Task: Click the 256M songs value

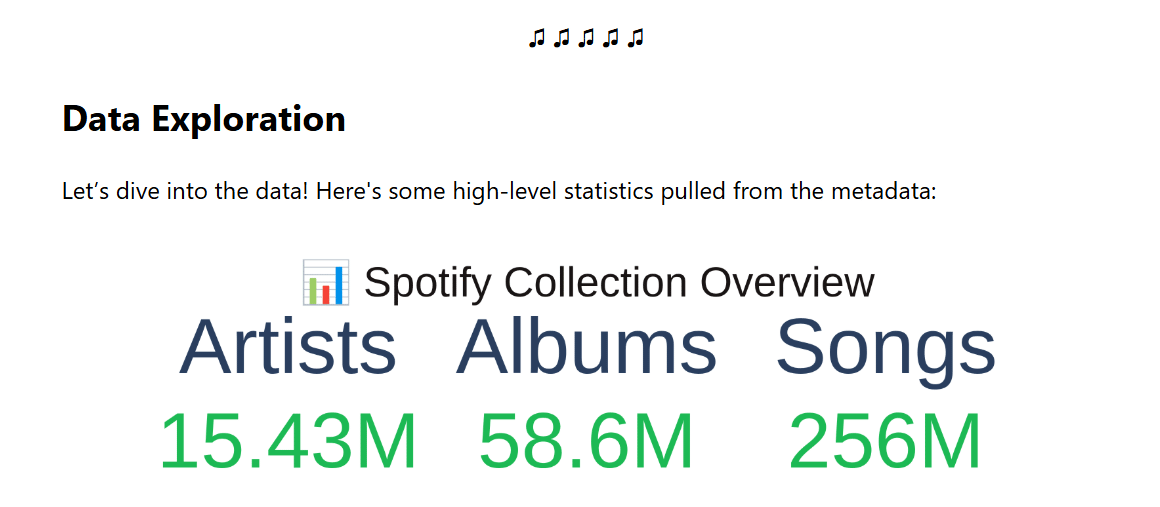Action: click(886, 442)
